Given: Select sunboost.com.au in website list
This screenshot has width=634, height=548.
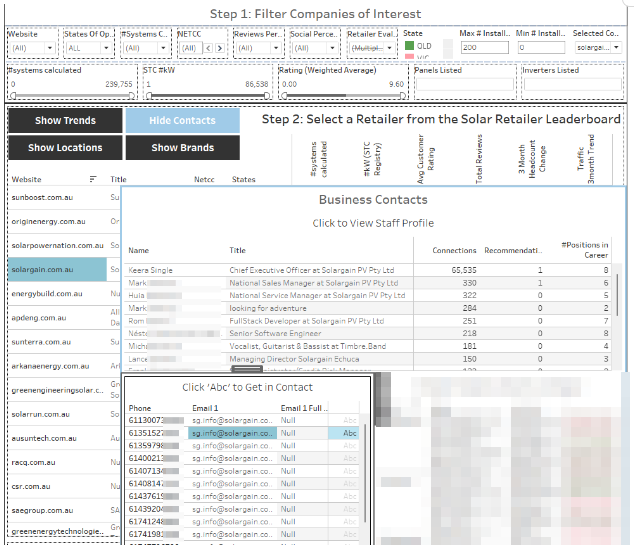Looking at the screenshot, I should pyautogui.click(x=42, y=197).
